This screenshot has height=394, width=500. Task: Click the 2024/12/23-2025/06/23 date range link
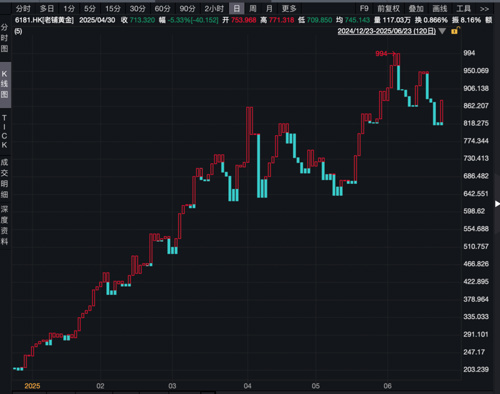tap(386, 31)
